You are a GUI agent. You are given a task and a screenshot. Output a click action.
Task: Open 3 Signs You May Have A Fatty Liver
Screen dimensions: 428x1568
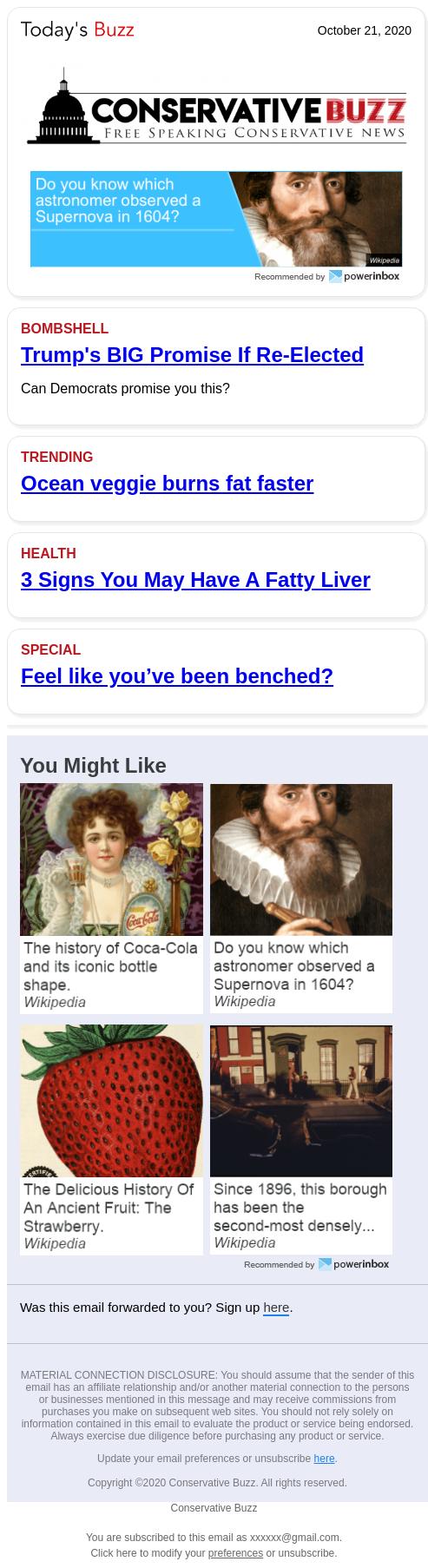click(195, 580)
